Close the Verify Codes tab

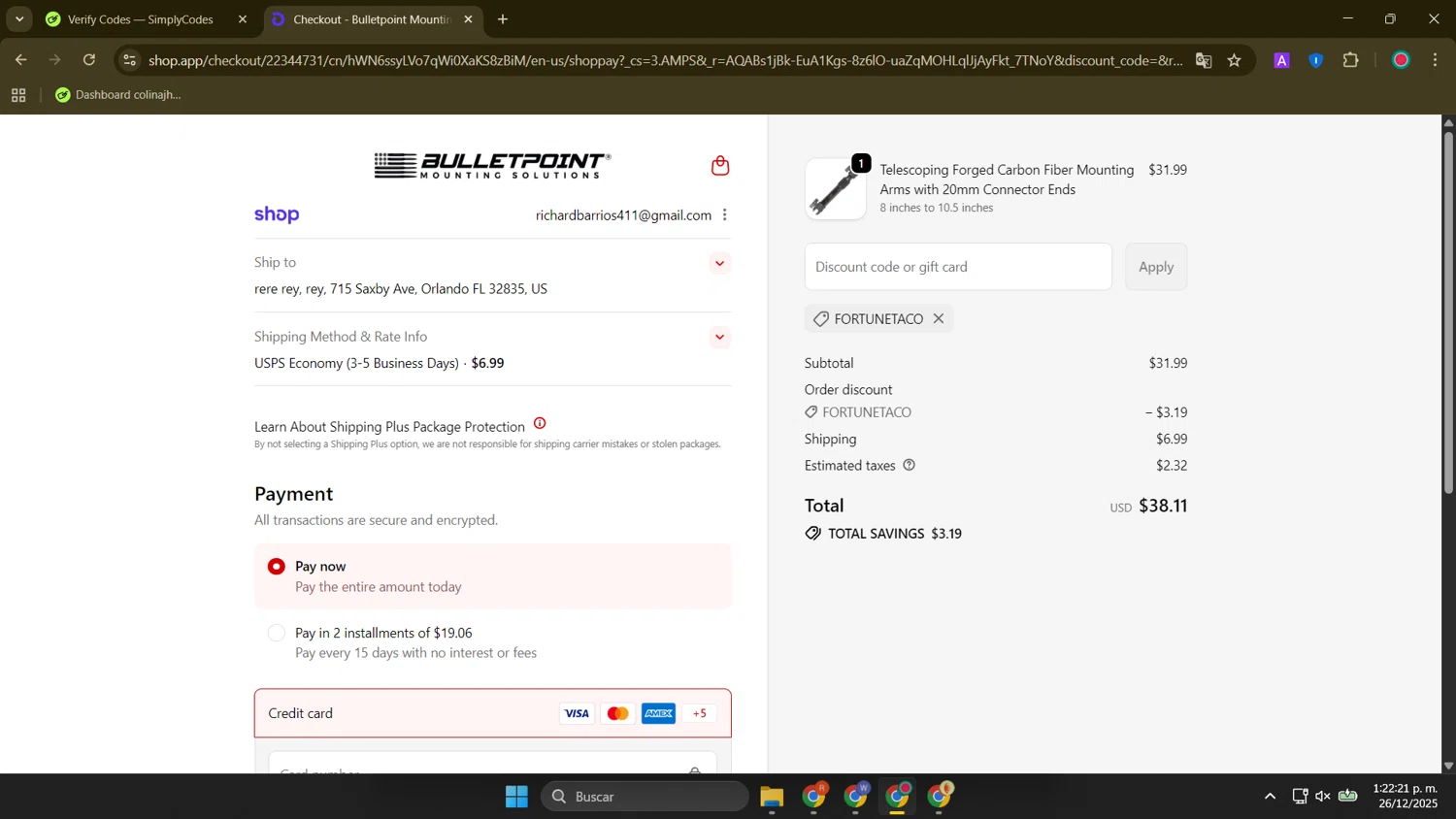pyautogui.click(x=243, y=19)
